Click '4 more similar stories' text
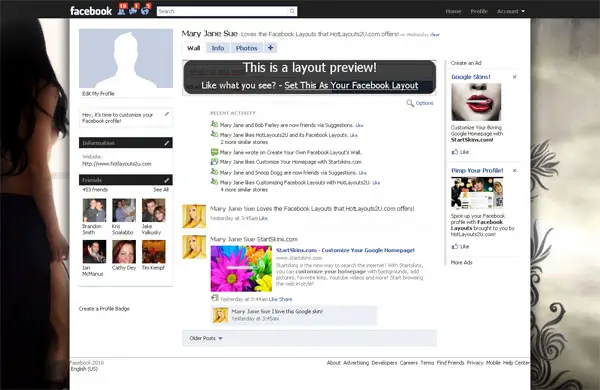Screen dimensions: 600x390 tap(244, 190)
